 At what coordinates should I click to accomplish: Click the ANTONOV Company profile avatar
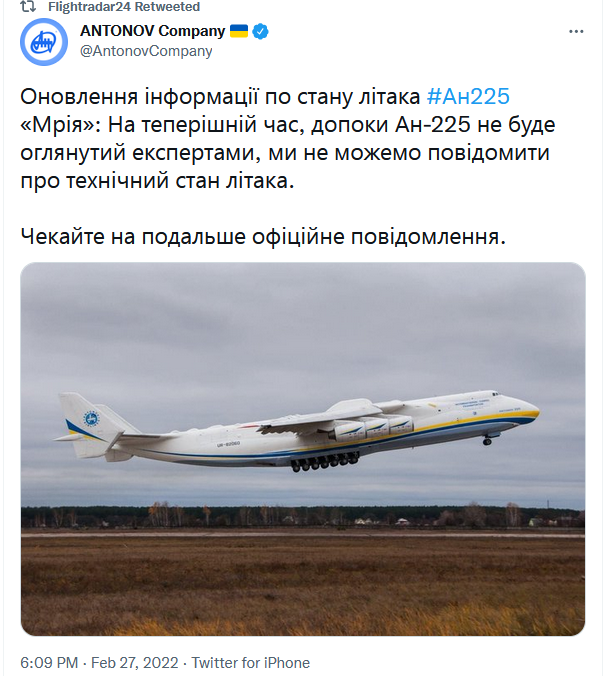[x=44, y=42]
